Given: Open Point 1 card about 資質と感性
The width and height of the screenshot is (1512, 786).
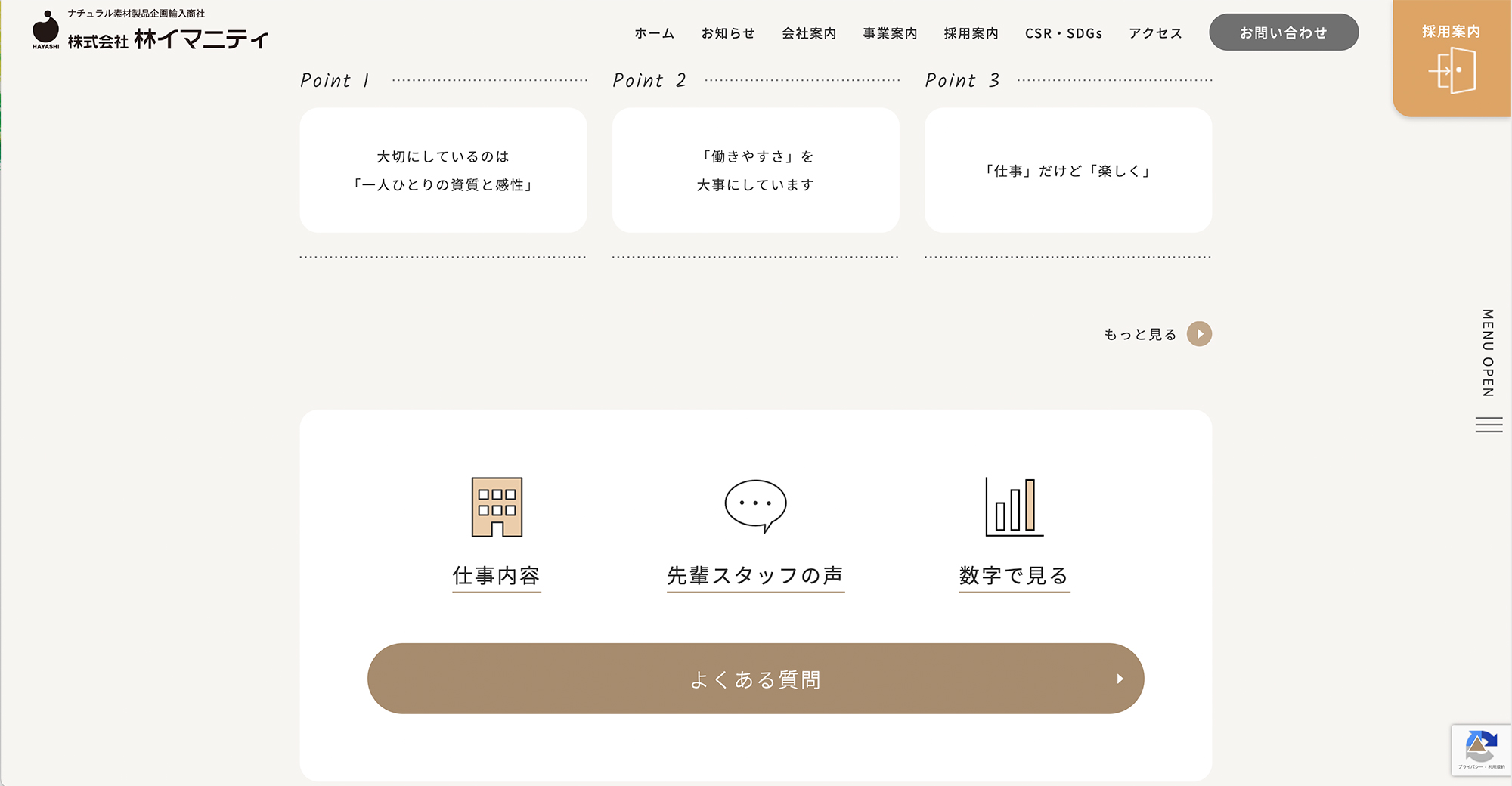Looking at the screenshot, I should [x=443, y=170].
